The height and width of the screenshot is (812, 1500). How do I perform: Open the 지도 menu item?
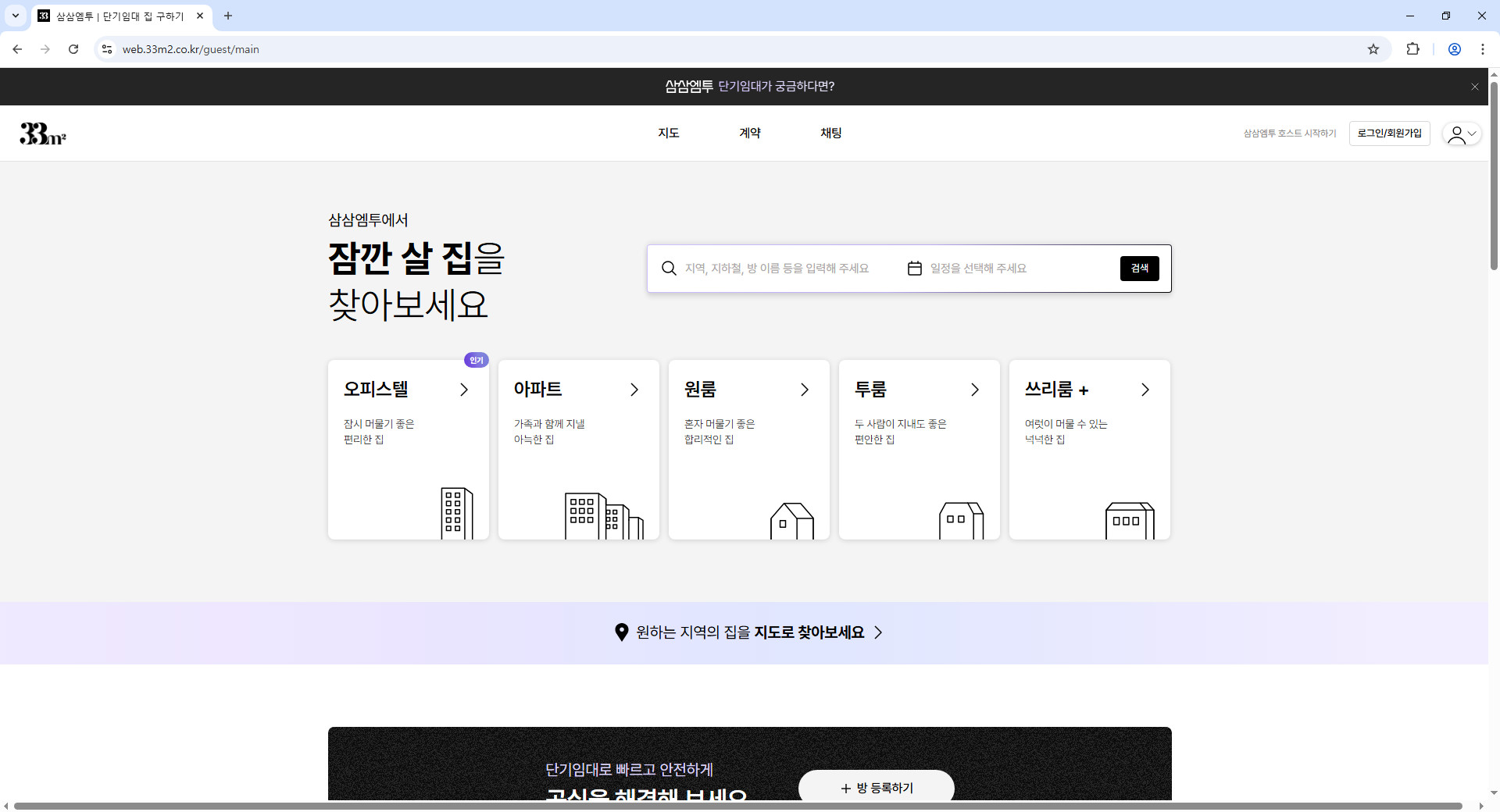click(x=669, y=133)
